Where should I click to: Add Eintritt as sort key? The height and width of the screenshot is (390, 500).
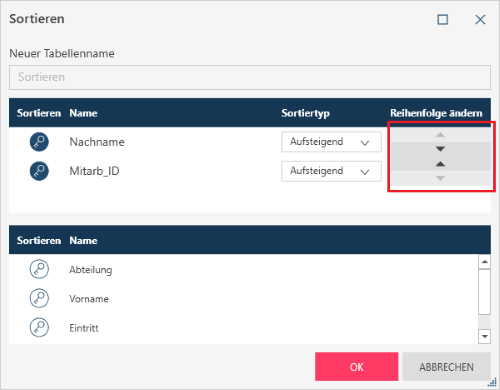pos(39,327)
